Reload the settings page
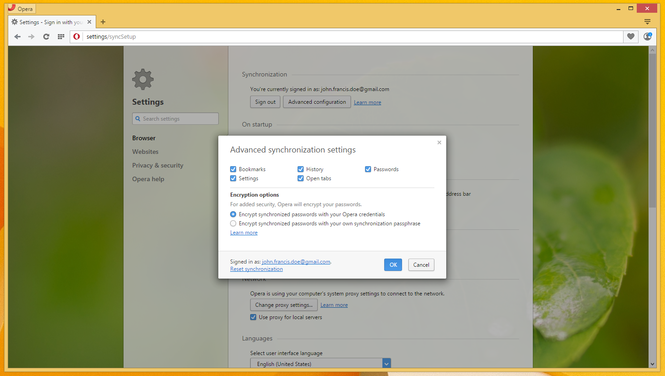The width and height of the screenshot is (665, 376). 46,37
